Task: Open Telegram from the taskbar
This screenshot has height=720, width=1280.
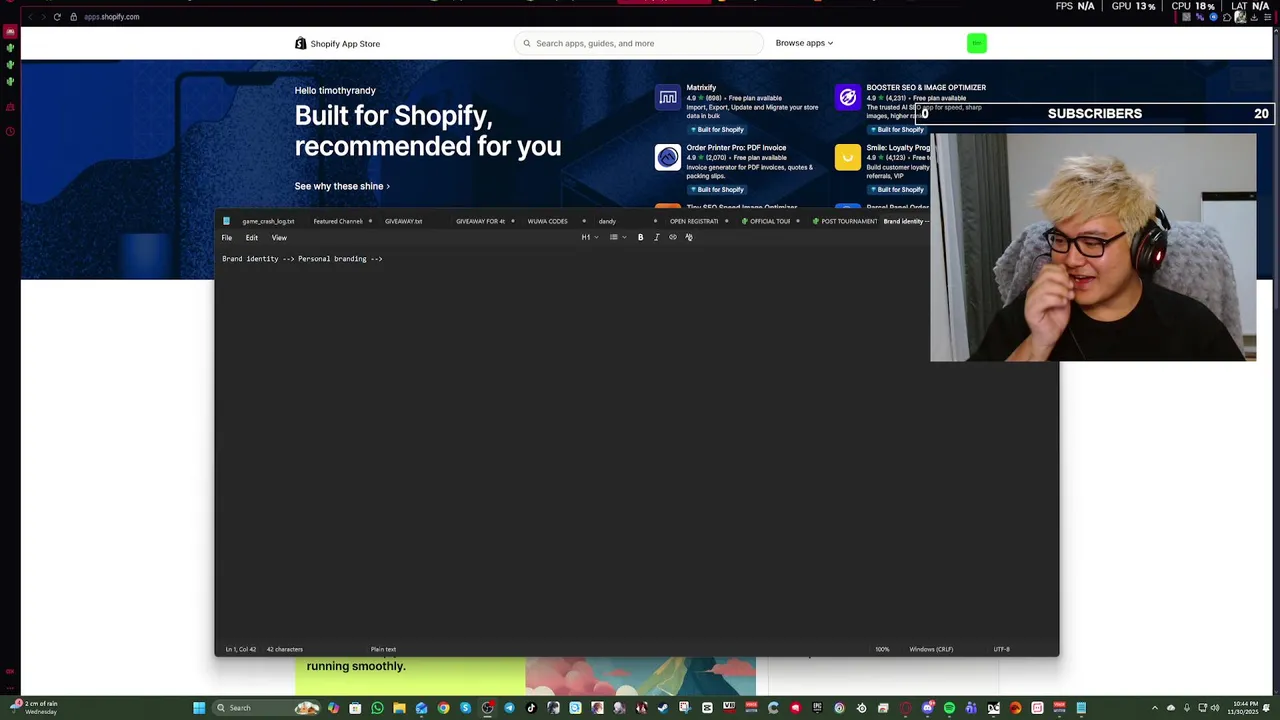Action: pos(509,708)
